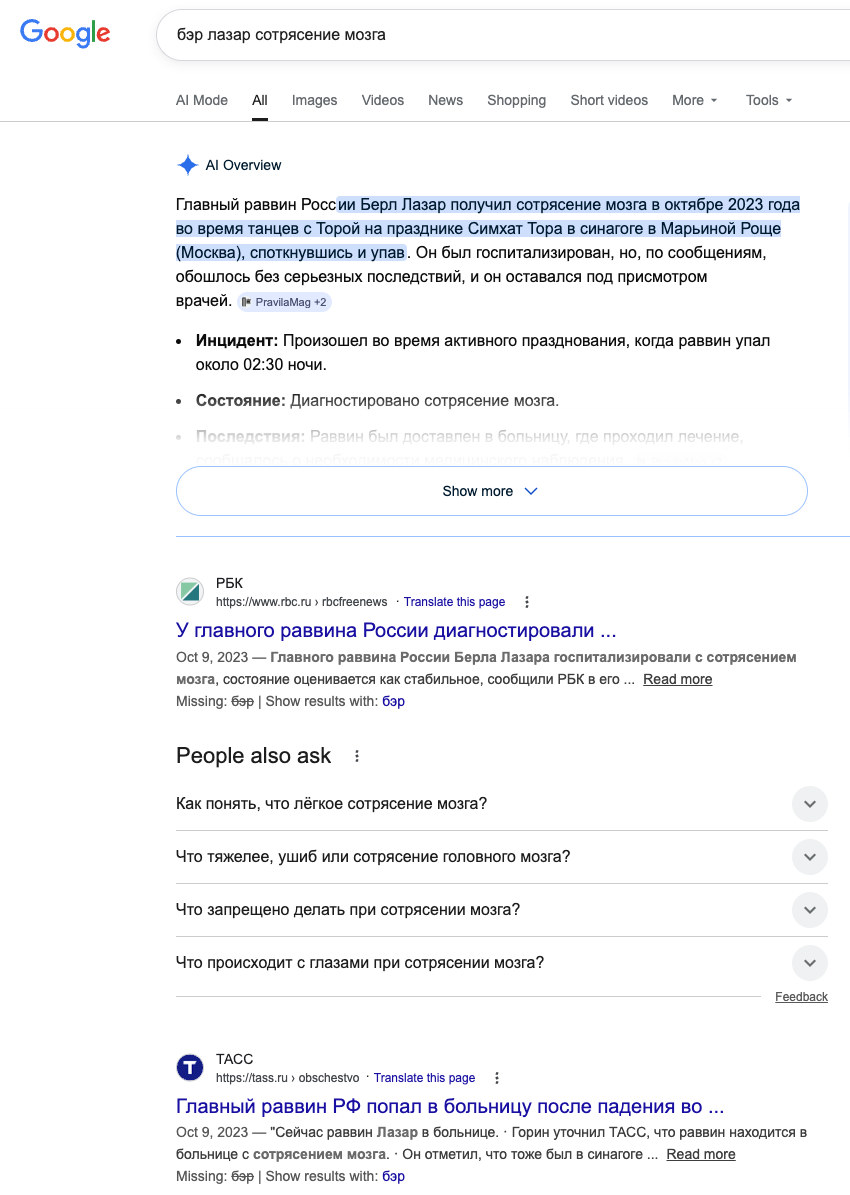Click the ТАСС site favicon

point(190,1067)
